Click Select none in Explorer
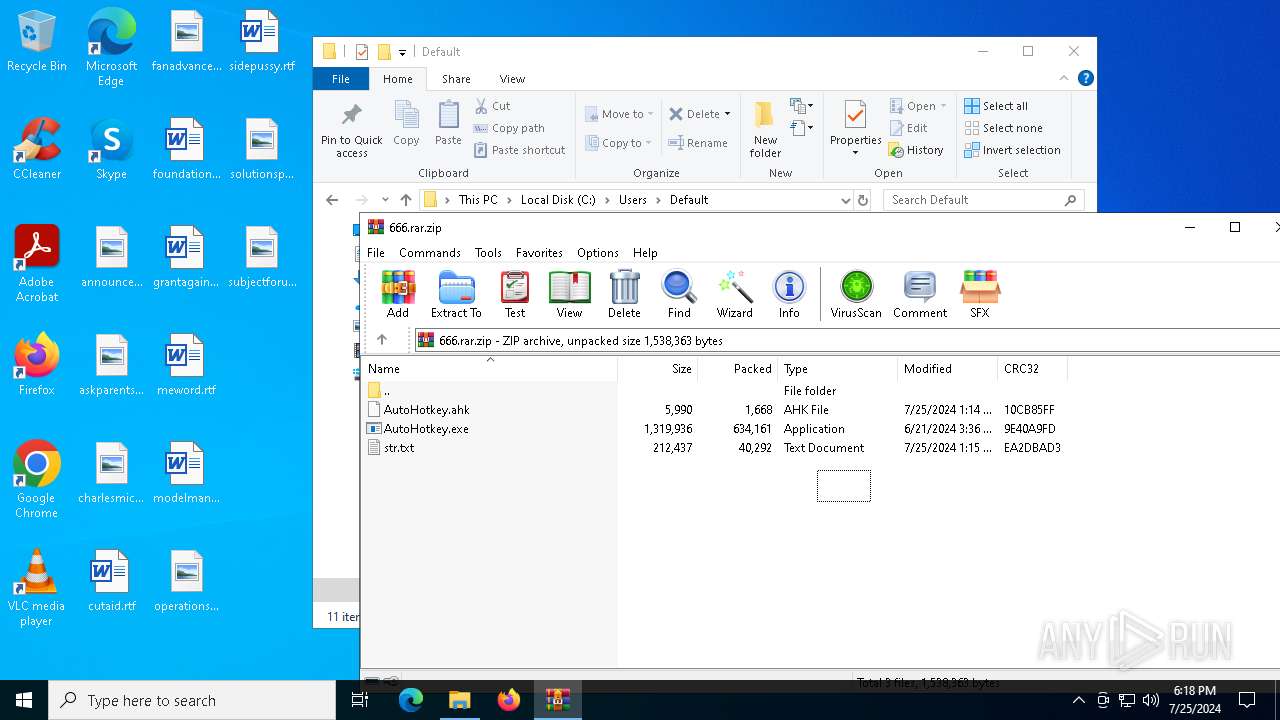 pos(1003,128)
